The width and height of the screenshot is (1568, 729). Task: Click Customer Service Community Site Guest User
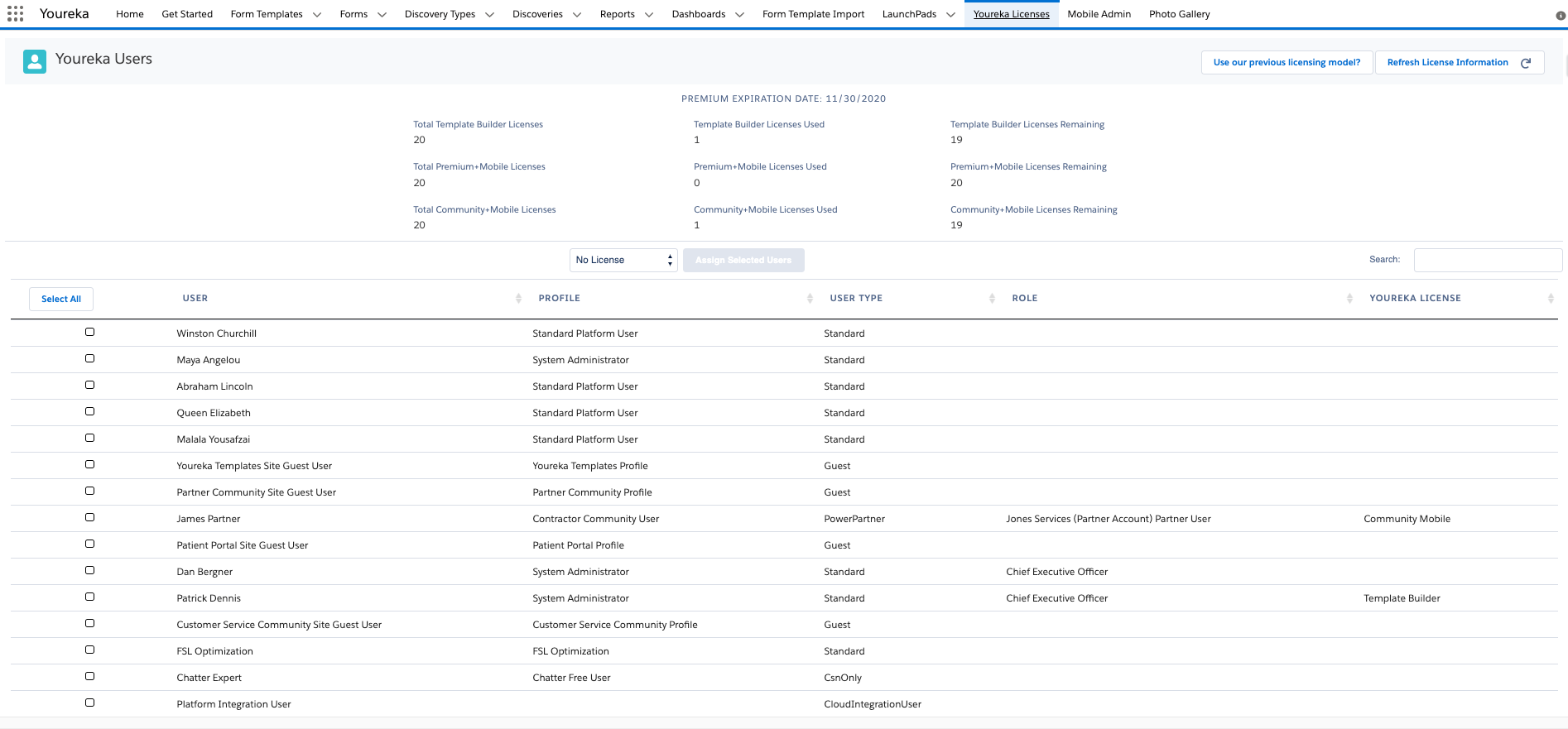279,625
